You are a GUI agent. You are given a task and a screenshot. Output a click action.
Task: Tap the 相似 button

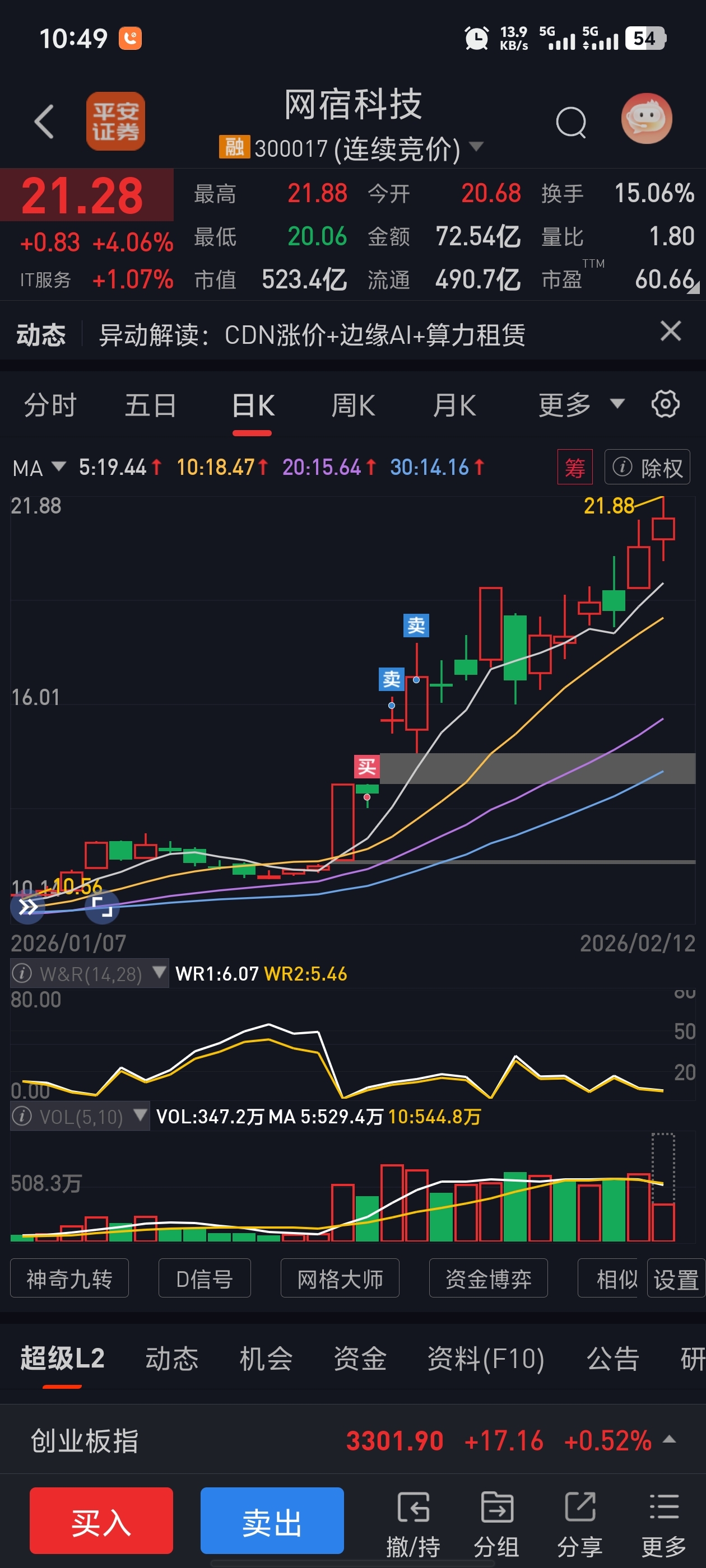pyautogui.click(x=609, y=1278)
